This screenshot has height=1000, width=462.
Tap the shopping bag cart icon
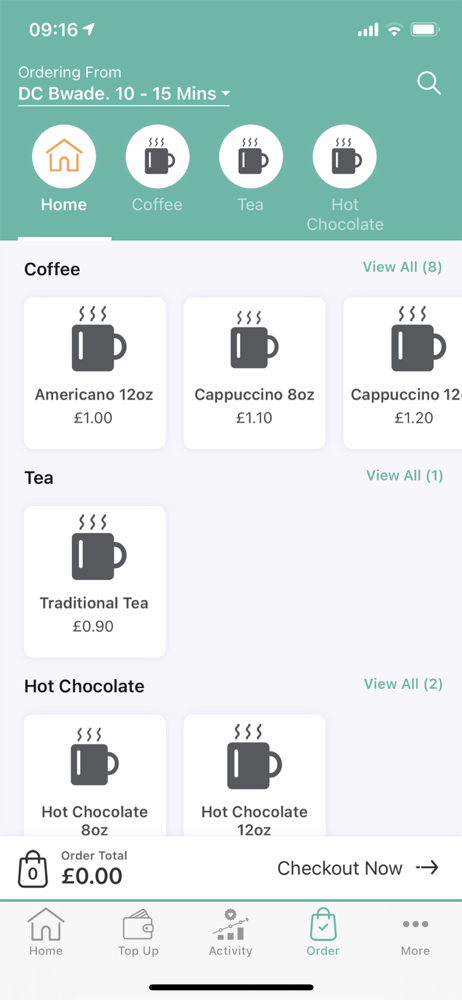33,868
